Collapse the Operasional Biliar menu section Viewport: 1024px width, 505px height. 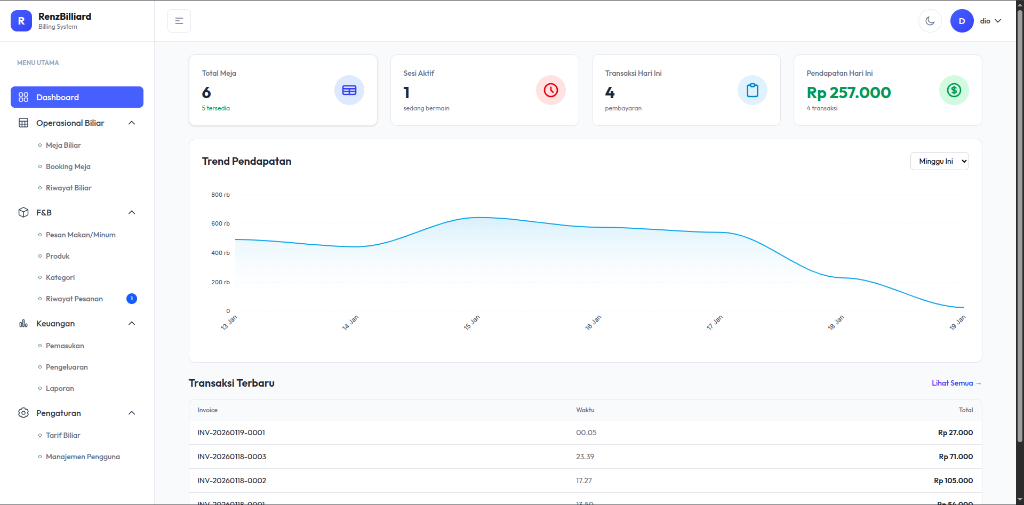(x=131, y=123)
